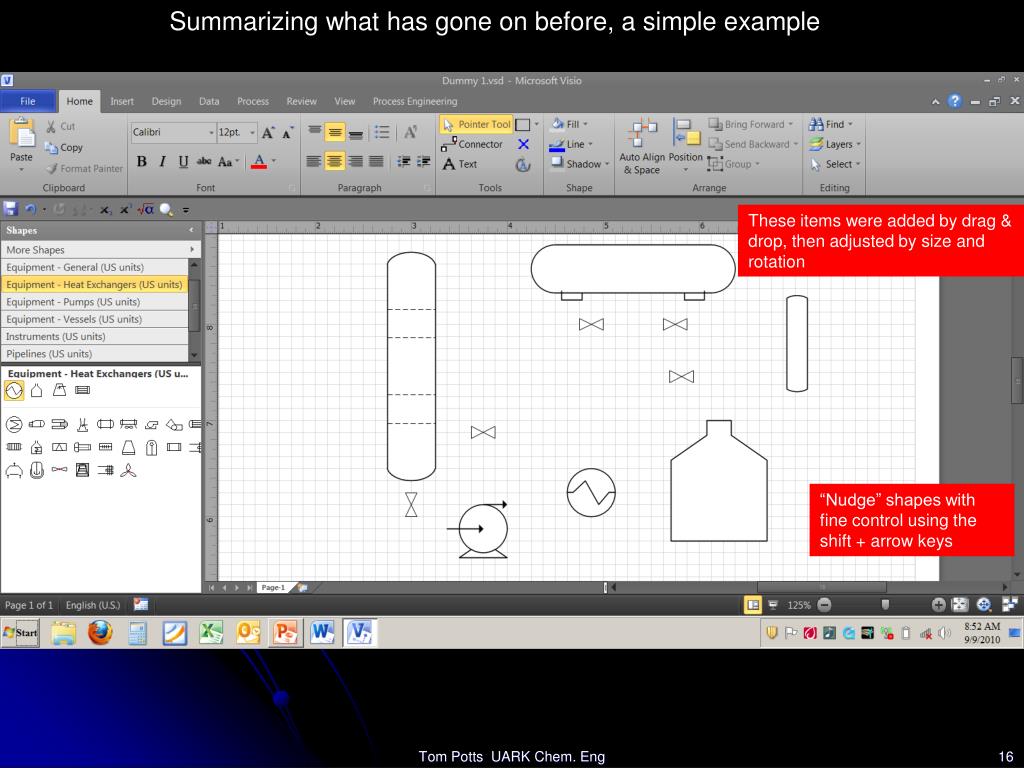Toggle Strikethrough formatting
Image resolution: width=1024 pixels, height=768 pixels.
pos(204,161)
